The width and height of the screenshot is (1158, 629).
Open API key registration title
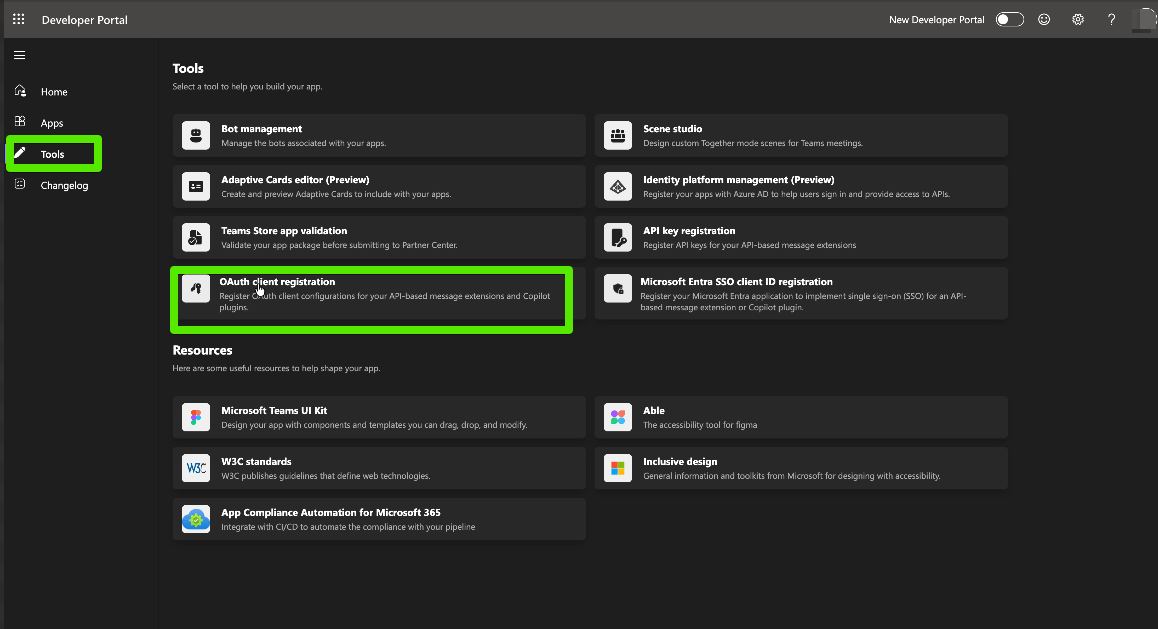coord(689,230)
